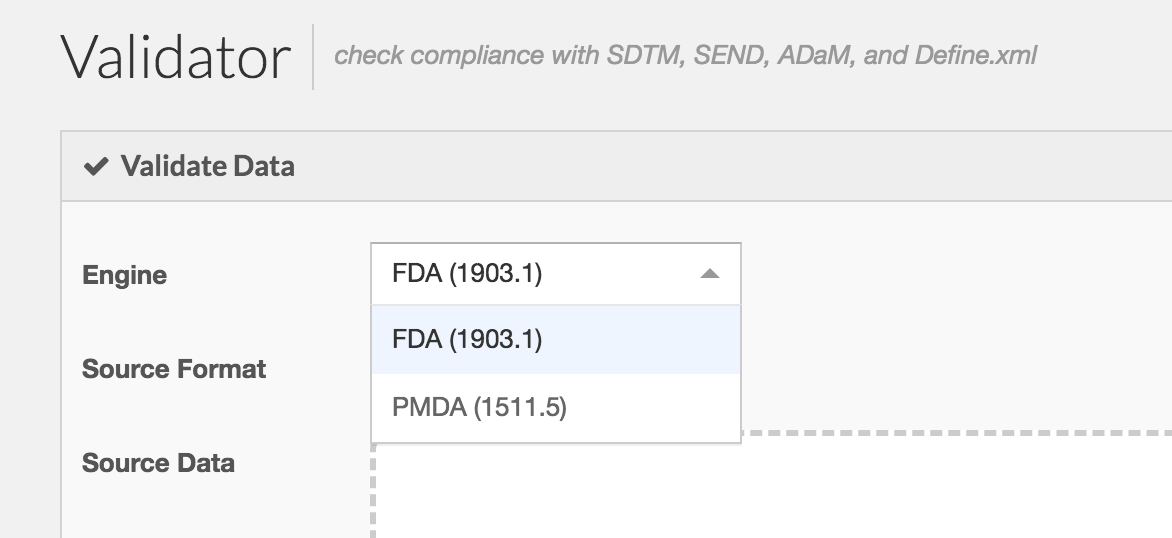Click the dashed Source Data drop zone
Screen dimensions: 1172x538
coord(770,490)
